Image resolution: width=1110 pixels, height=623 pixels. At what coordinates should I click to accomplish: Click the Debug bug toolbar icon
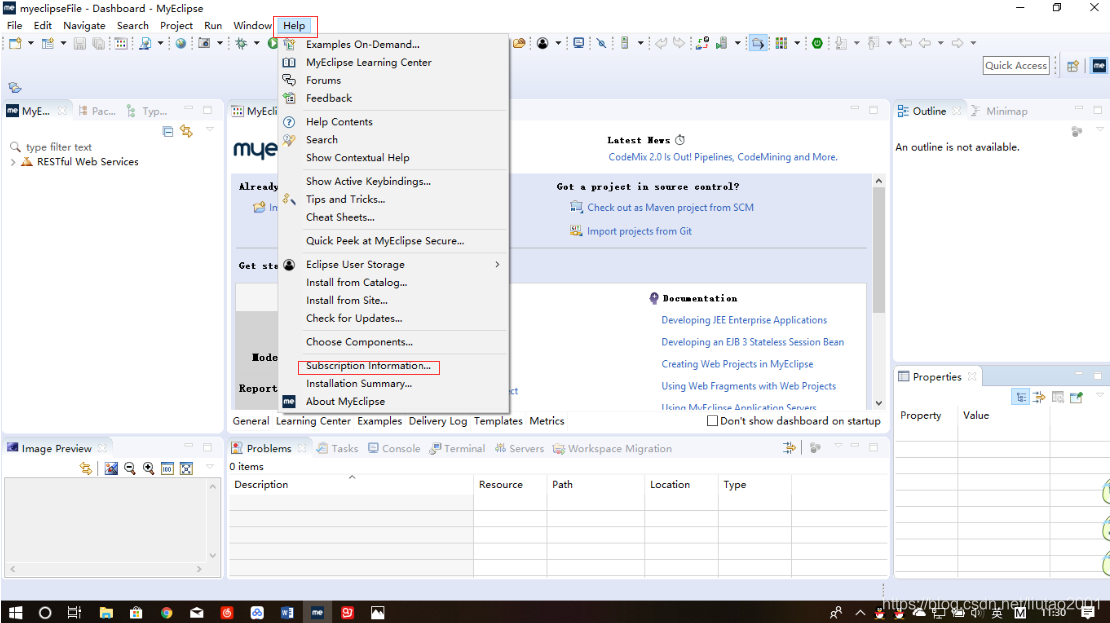pos(241,43)
